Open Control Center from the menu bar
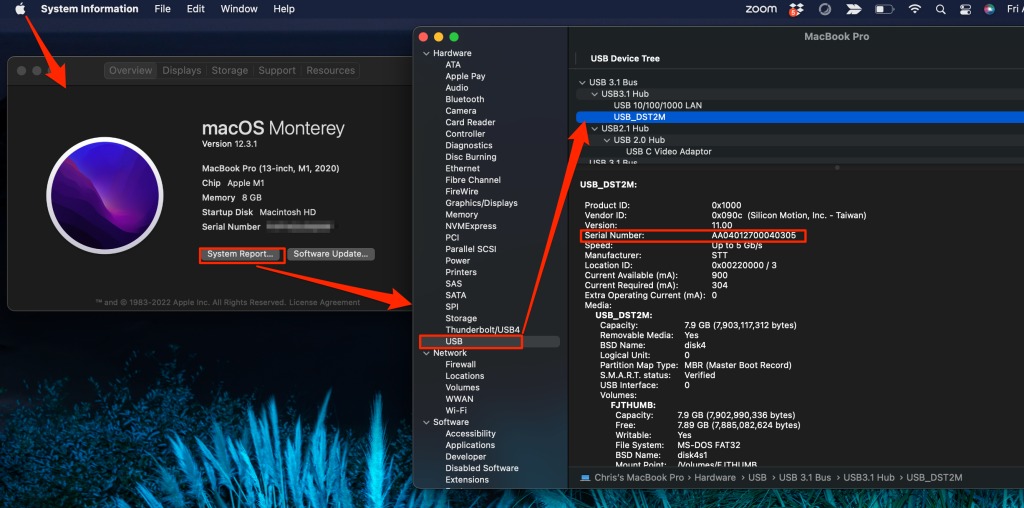 point(965,9)
